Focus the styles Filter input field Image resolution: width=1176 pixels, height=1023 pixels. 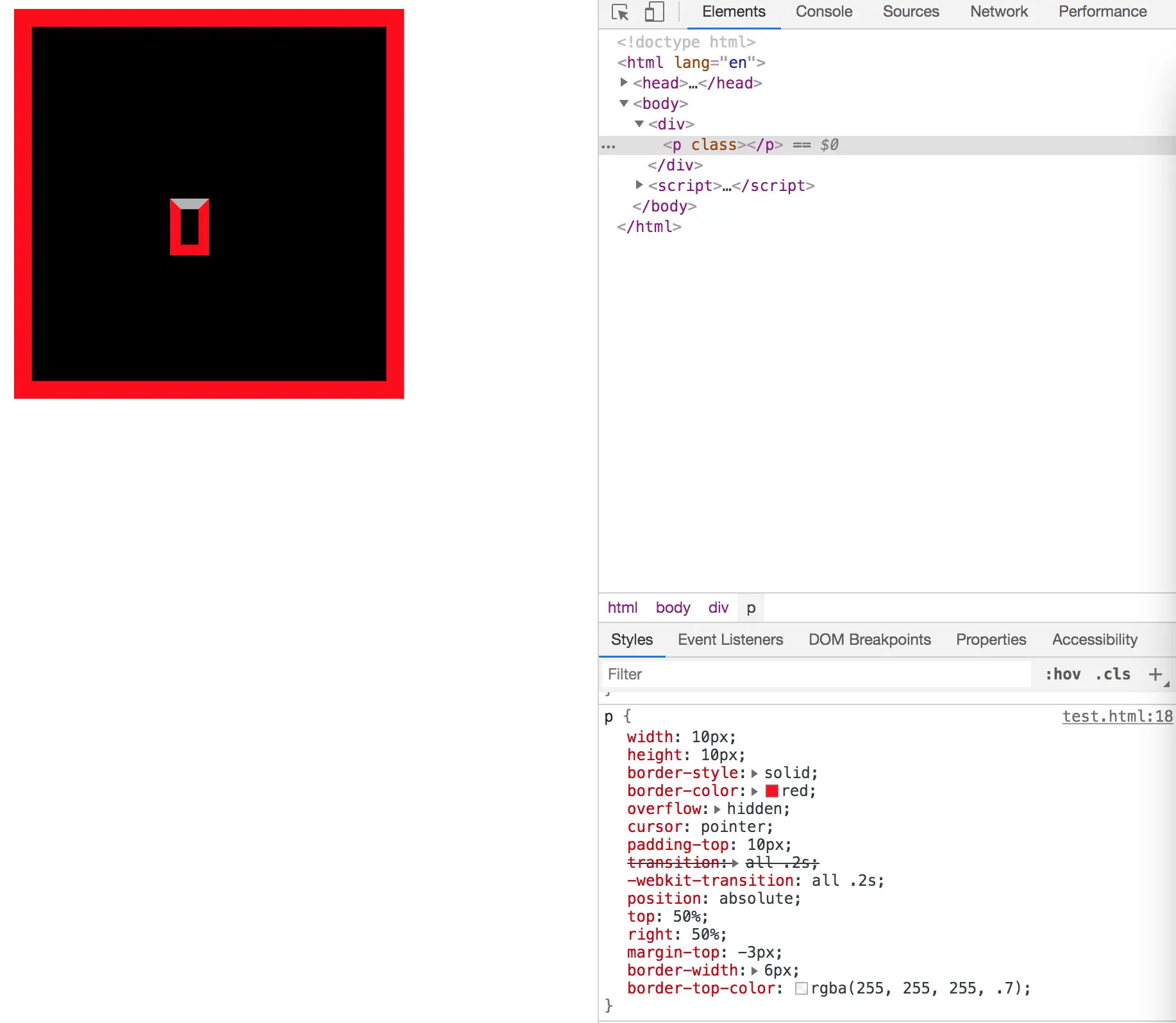coord(816,674)
